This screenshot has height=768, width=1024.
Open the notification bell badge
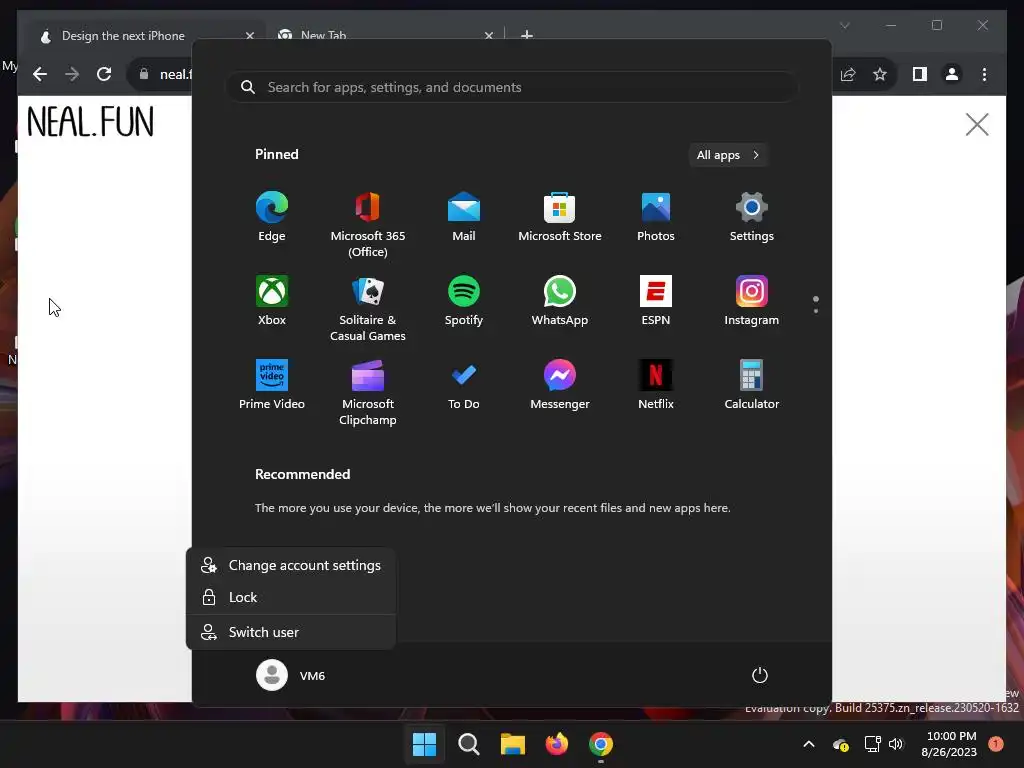996,744
